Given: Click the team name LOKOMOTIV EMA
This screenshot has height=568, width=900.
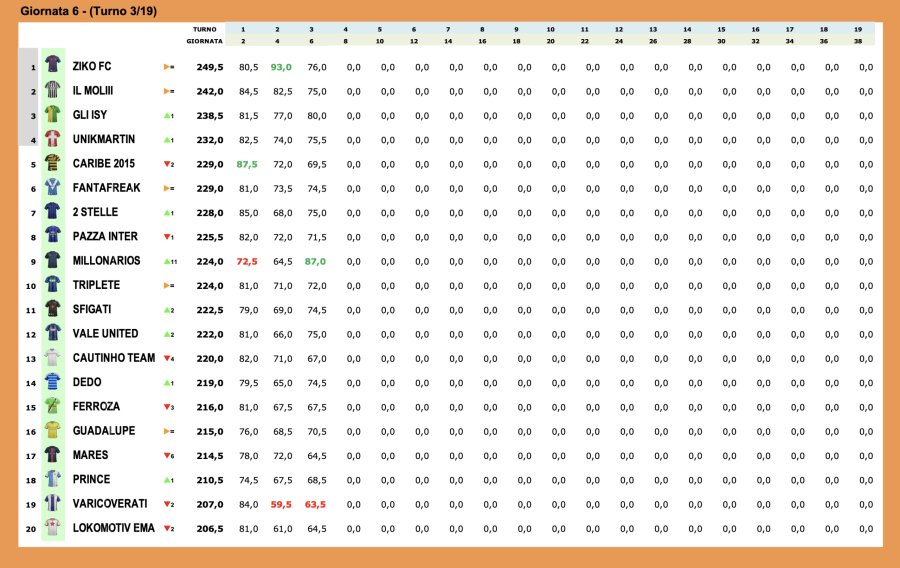Looking at the screenshot, I should click(x=114, y=528).
